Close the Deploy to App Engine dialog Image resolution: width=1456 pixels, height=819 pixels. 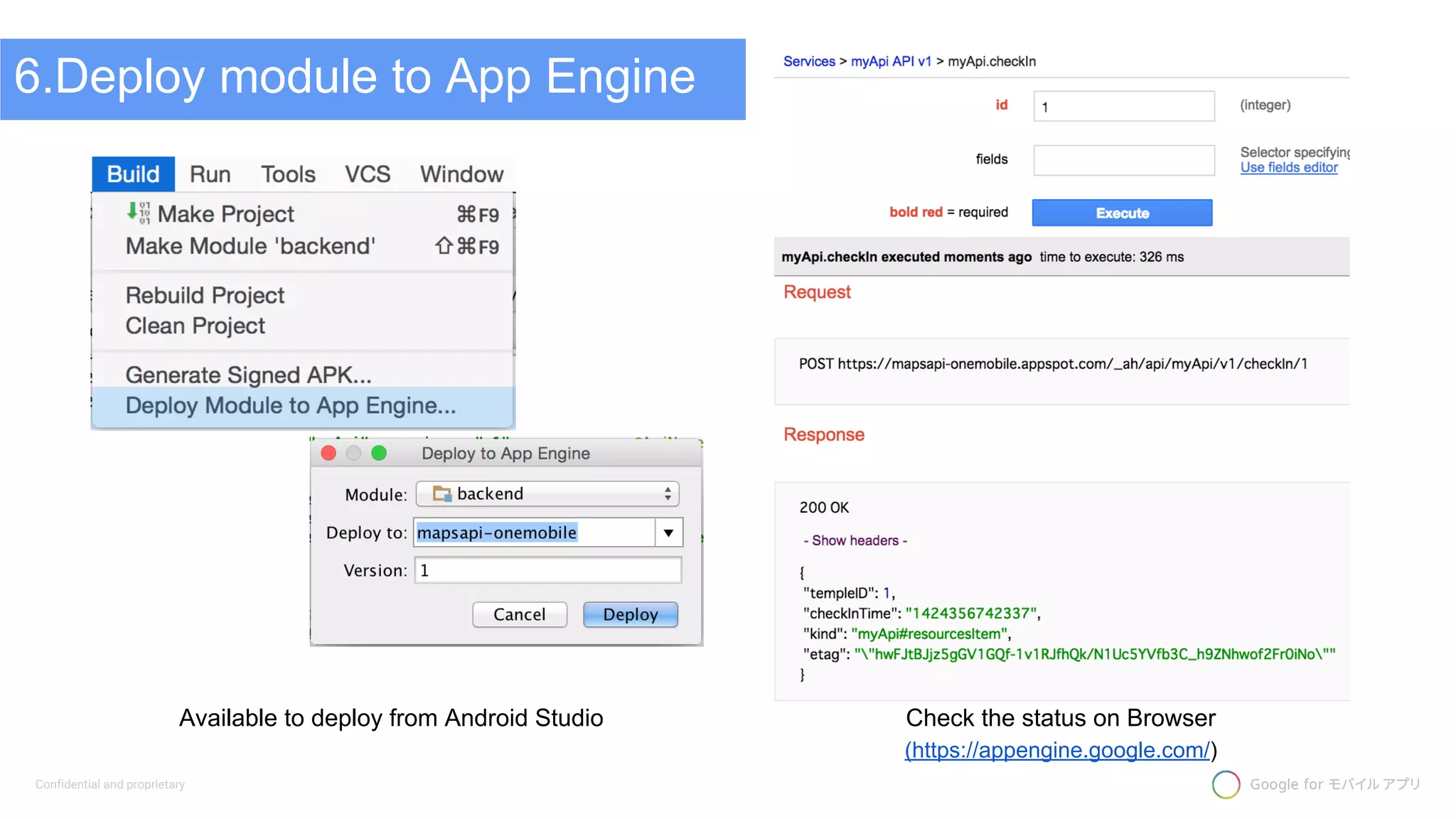tap(328, 454)
